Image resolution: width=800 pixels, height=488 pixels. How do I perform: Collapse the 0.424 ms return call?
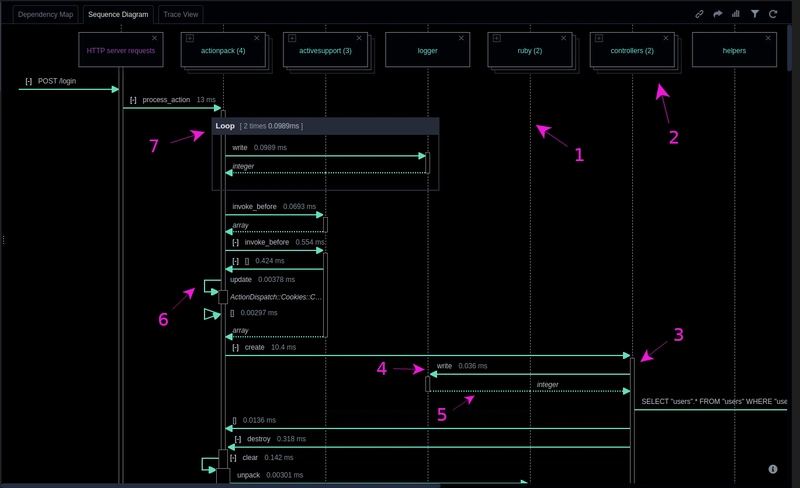(x=235, y=261)
